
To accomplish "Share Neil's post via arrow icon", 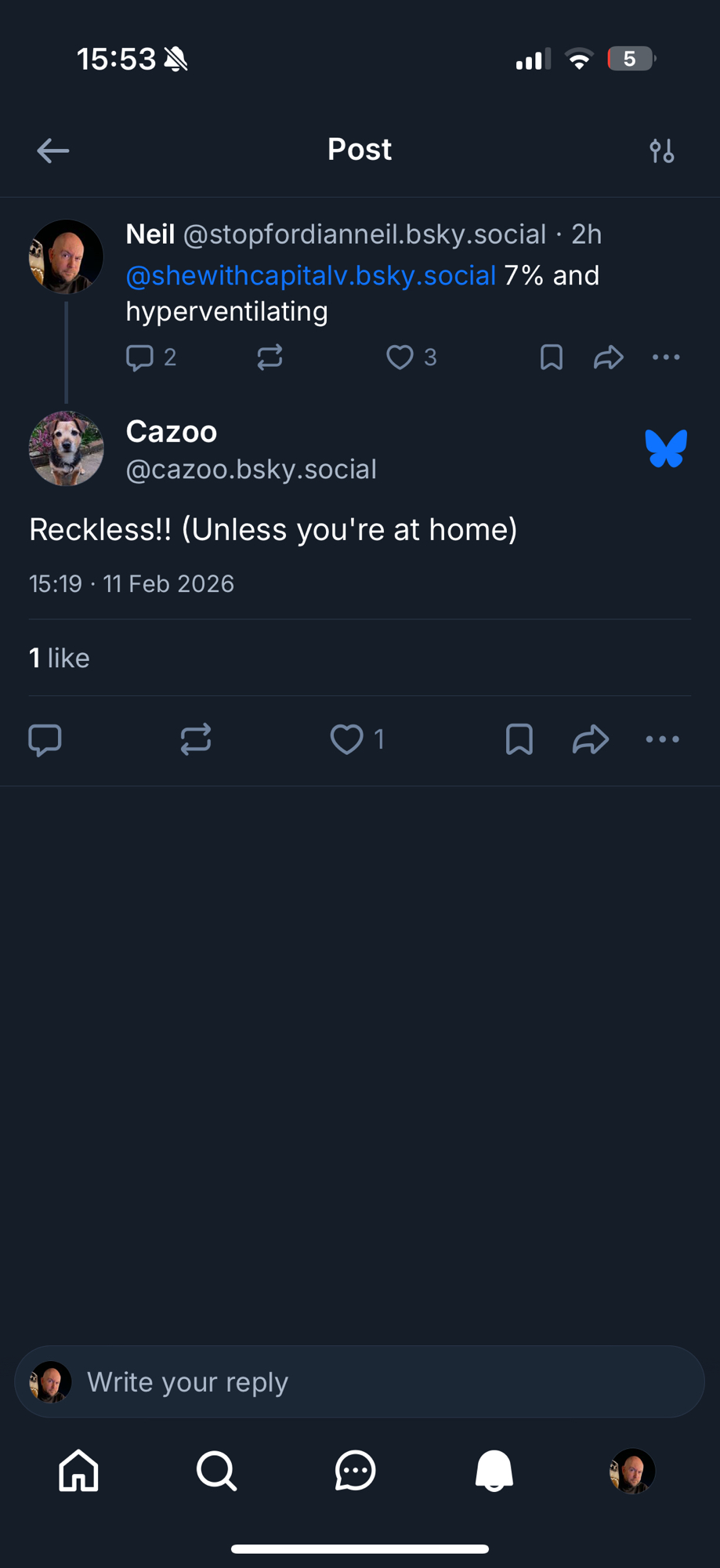I will tap(609, 358).
